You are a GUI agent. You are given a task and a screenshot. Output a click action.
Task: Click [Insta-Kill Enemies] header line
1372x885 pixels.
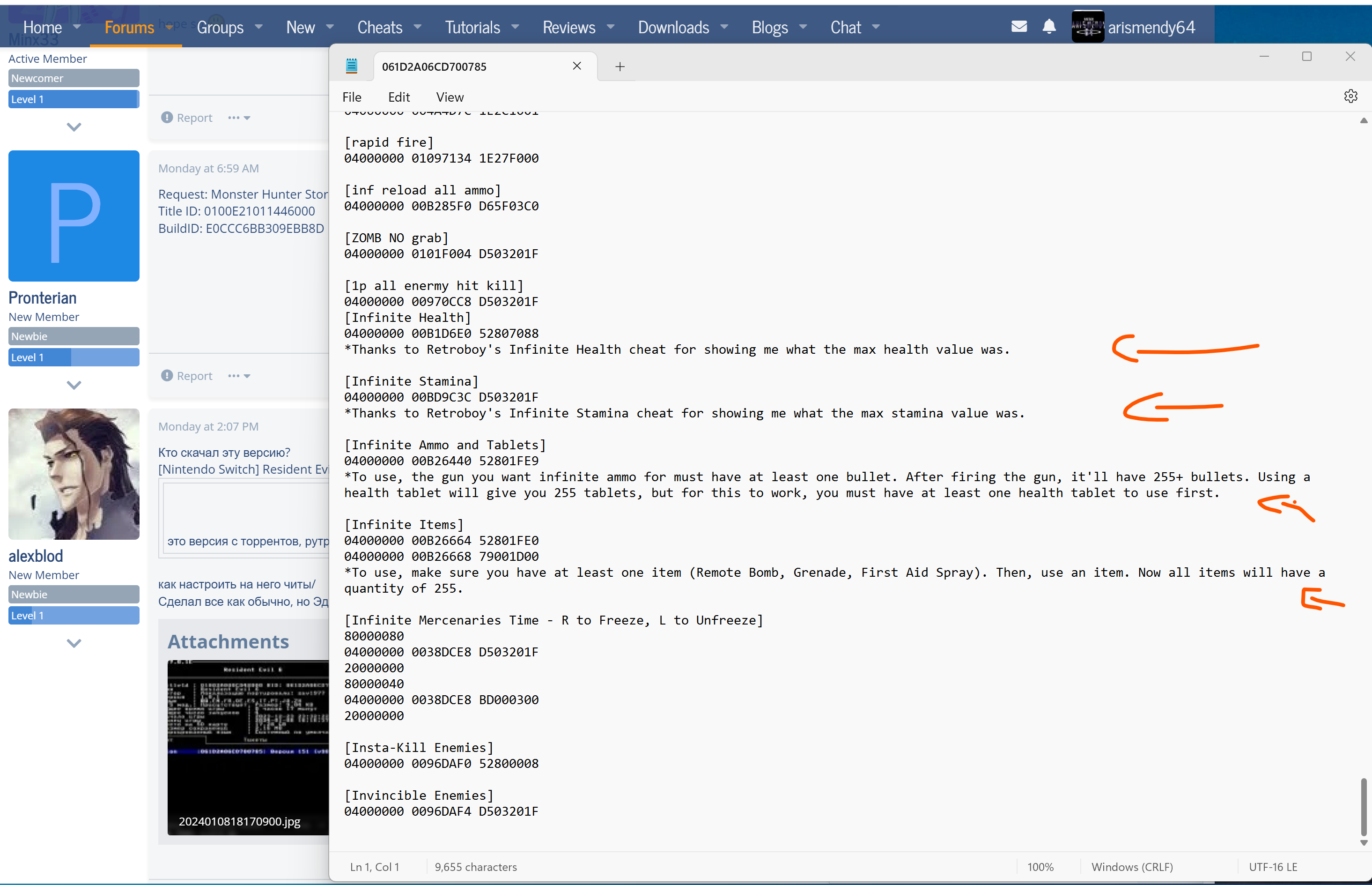(x=419, y=747)
